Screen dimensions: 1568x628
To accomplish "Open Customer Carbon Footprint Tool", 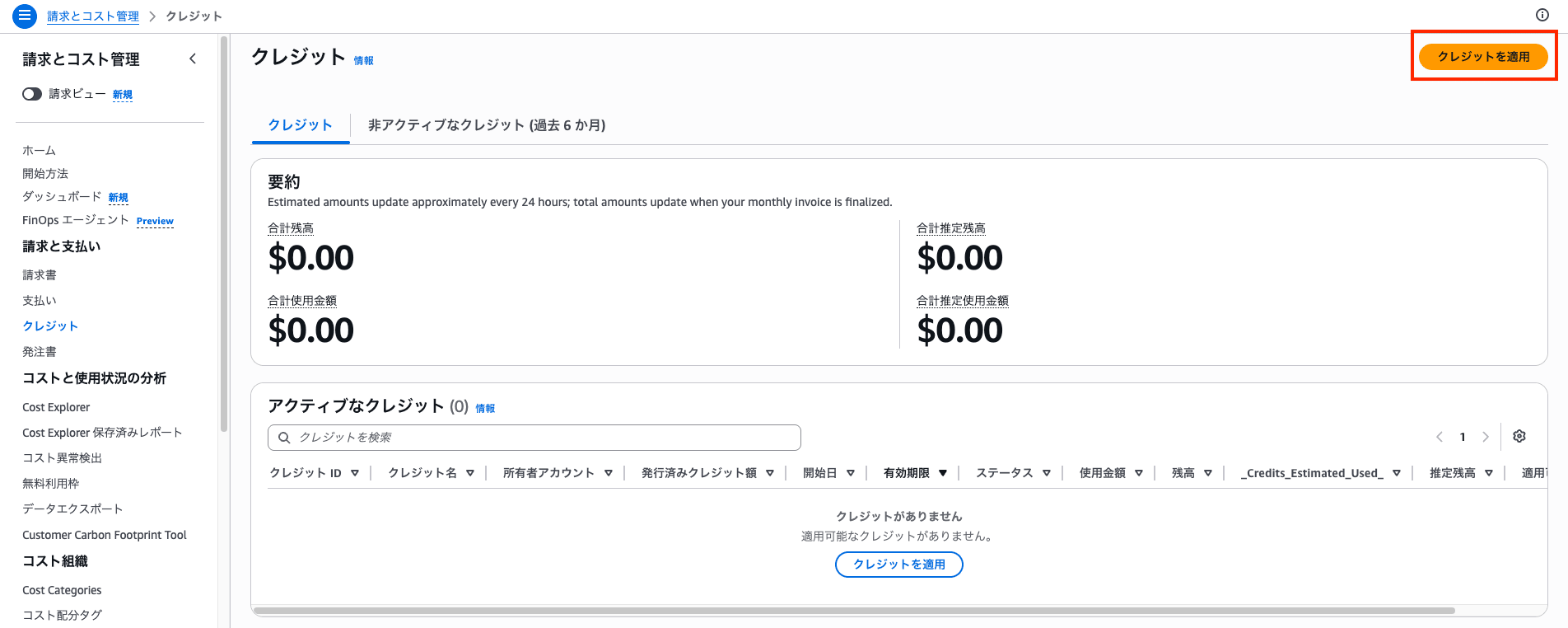I will pyautogui.click(x=105, y=535).
